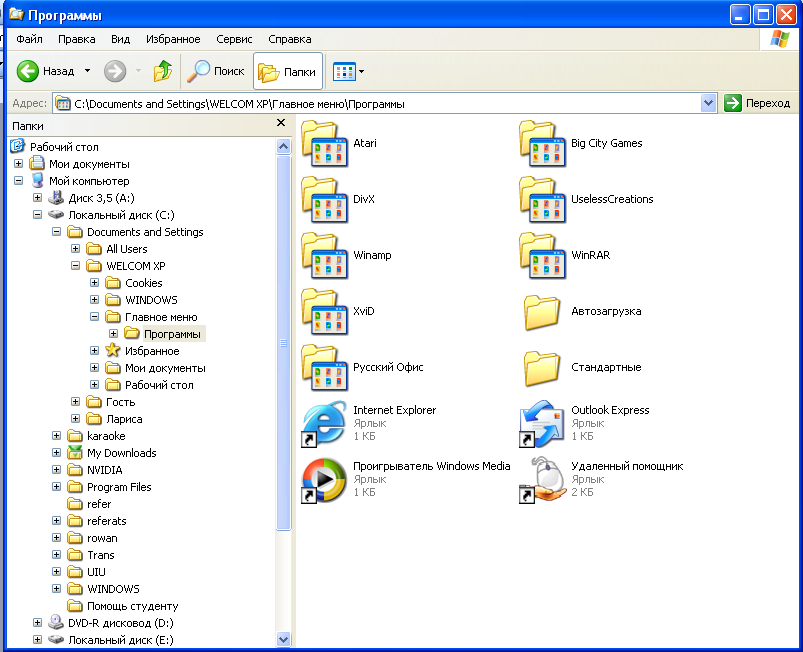Collapse the Локальный диск (C:) node

37,215
